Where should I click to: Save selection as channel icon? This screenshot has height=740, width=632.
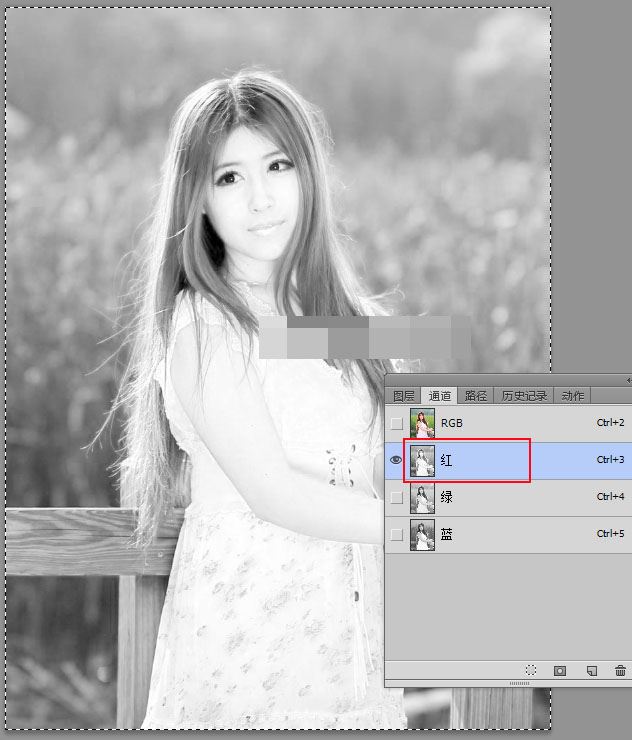tap(560, 671)
